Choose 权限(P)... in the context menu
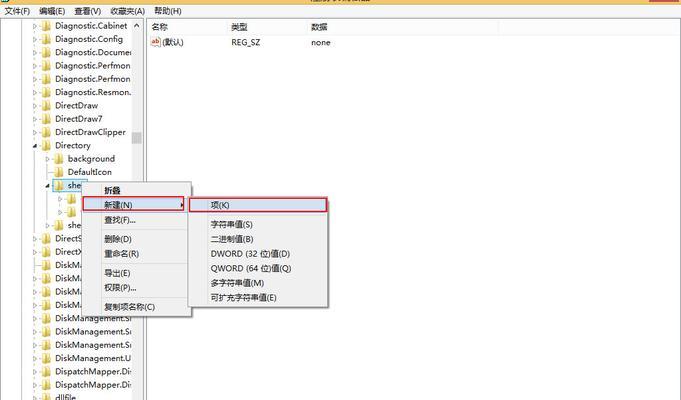This screenshot has width=681, height=400. coord(136,288)
